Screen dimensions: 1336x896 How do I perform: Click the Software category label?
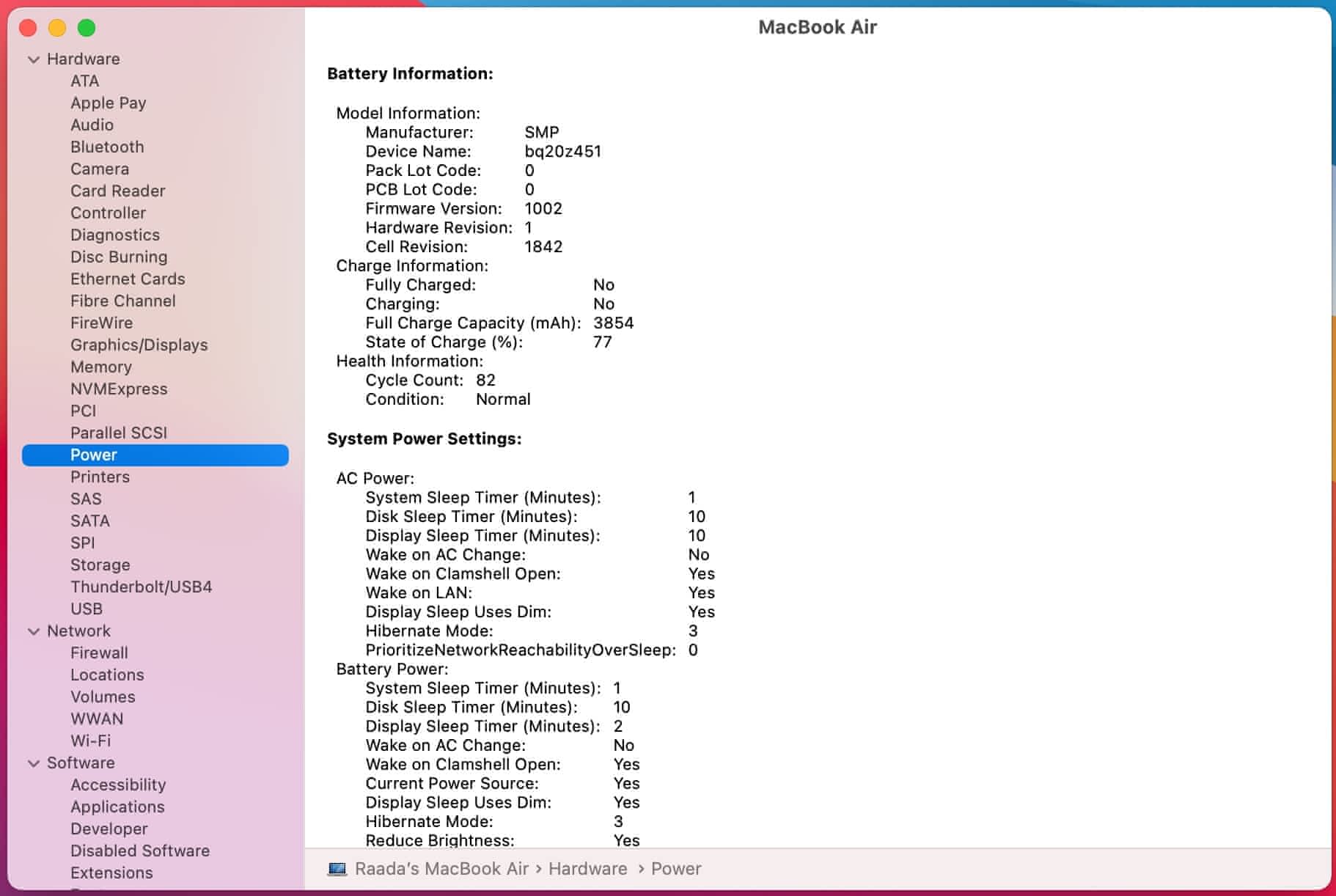point(81,763)
